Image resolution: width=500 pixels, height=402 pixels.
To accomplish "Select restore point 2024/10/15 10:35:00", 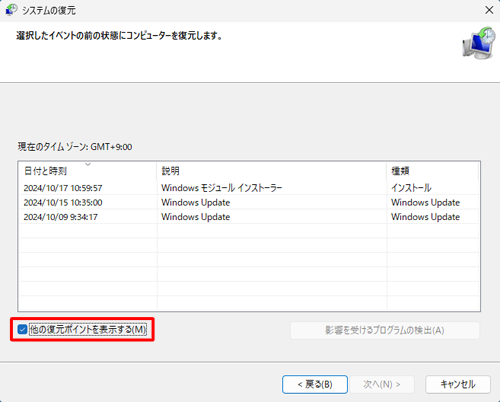I will [x=249, y=202].
